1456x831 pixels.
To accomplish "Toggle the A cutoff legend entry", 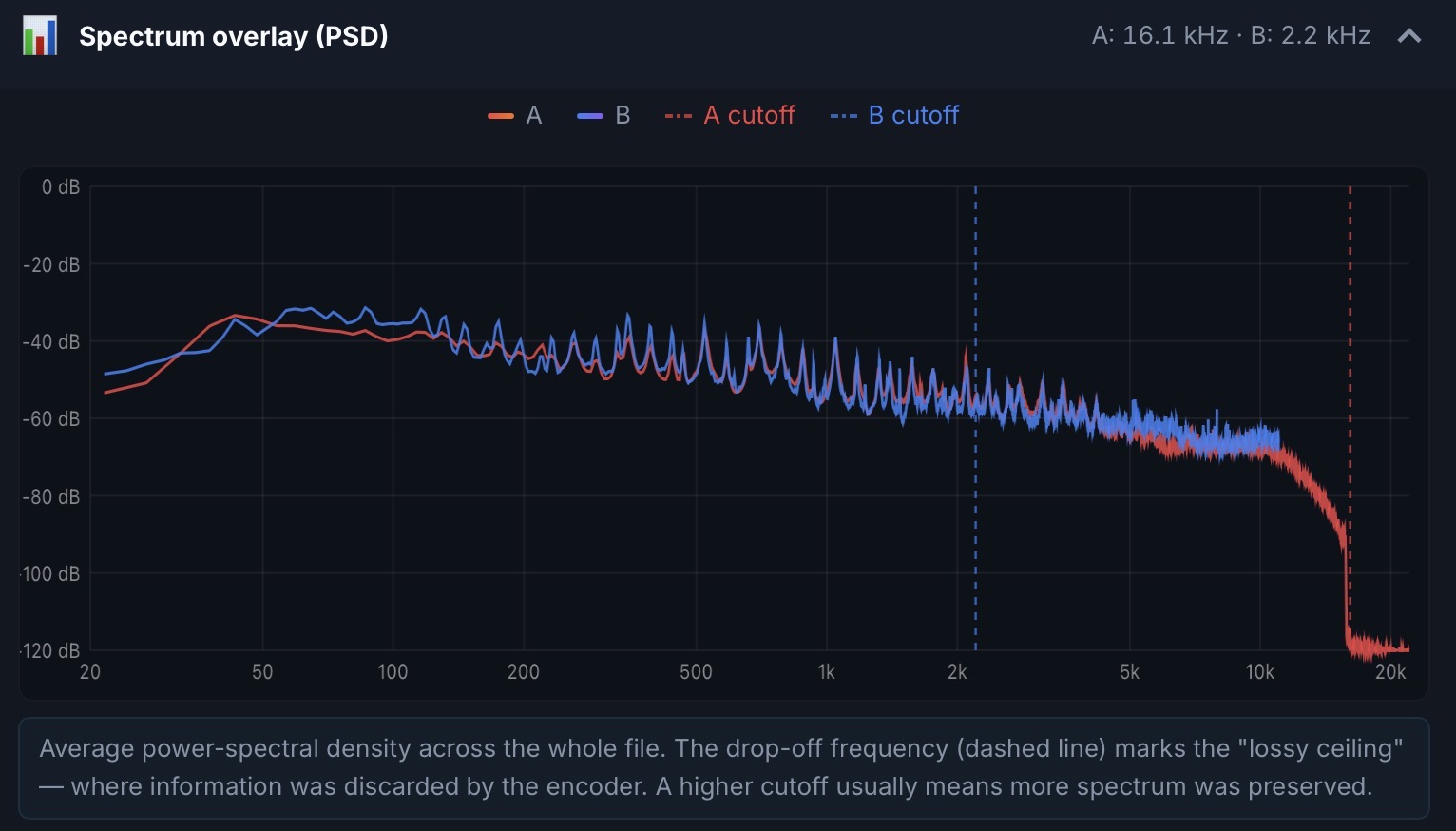I will (730, 115).
